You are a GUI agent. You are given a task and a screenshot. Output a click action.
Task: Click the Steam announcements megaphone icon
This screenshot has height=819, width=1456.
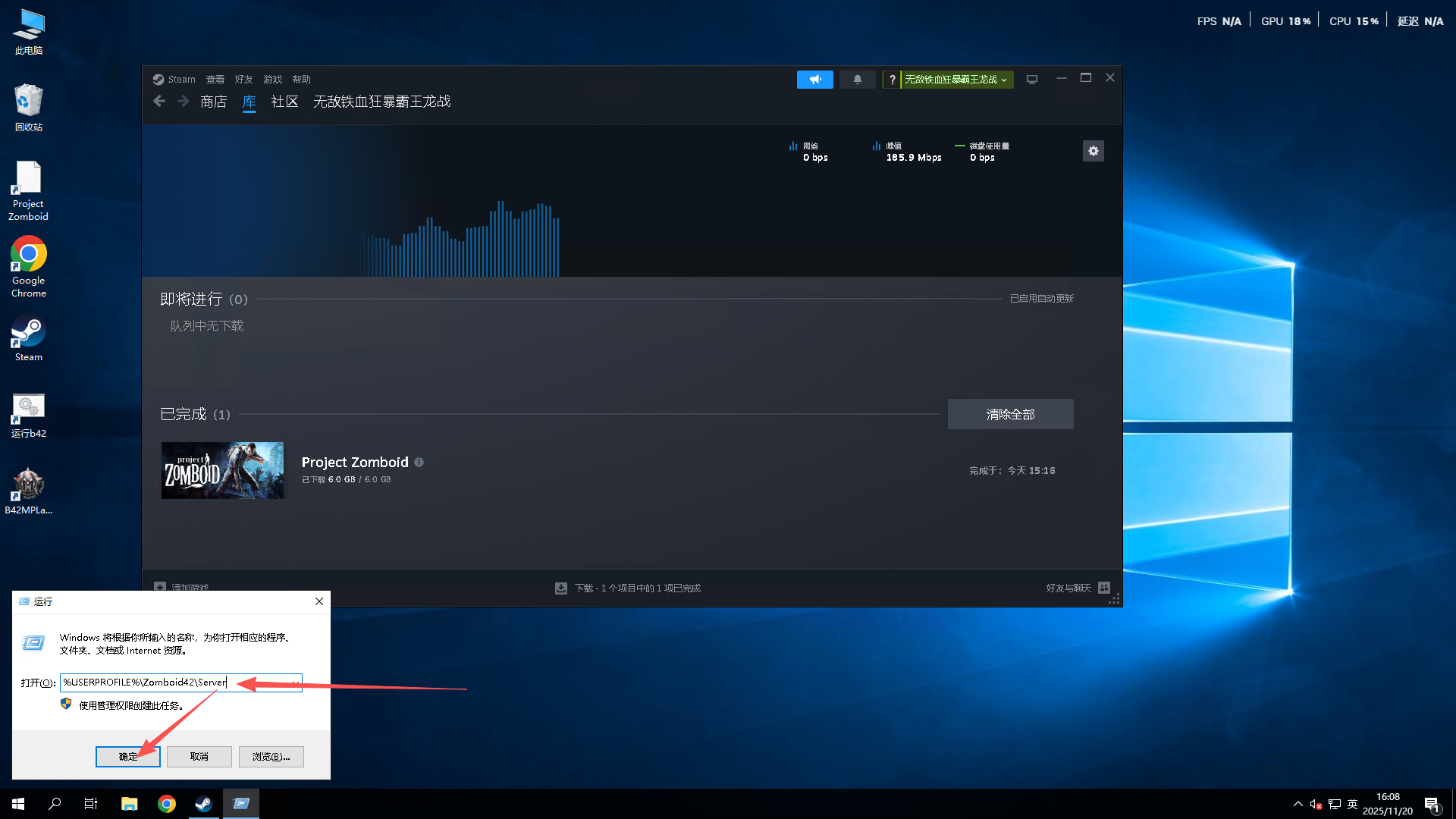(814, 80)
